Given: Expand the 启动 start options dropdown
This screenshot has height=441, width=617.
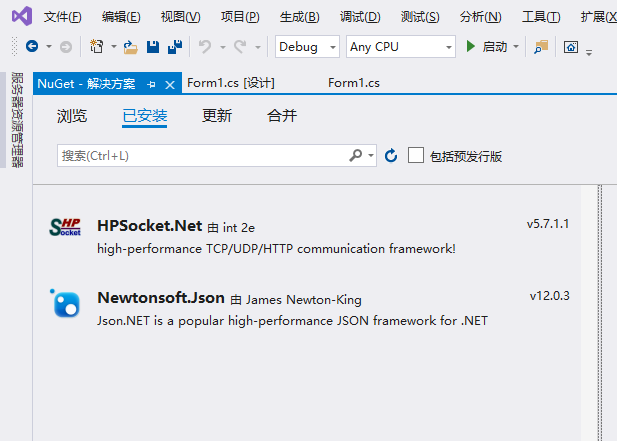Looking at the screenshot, I should pos(516,47).
